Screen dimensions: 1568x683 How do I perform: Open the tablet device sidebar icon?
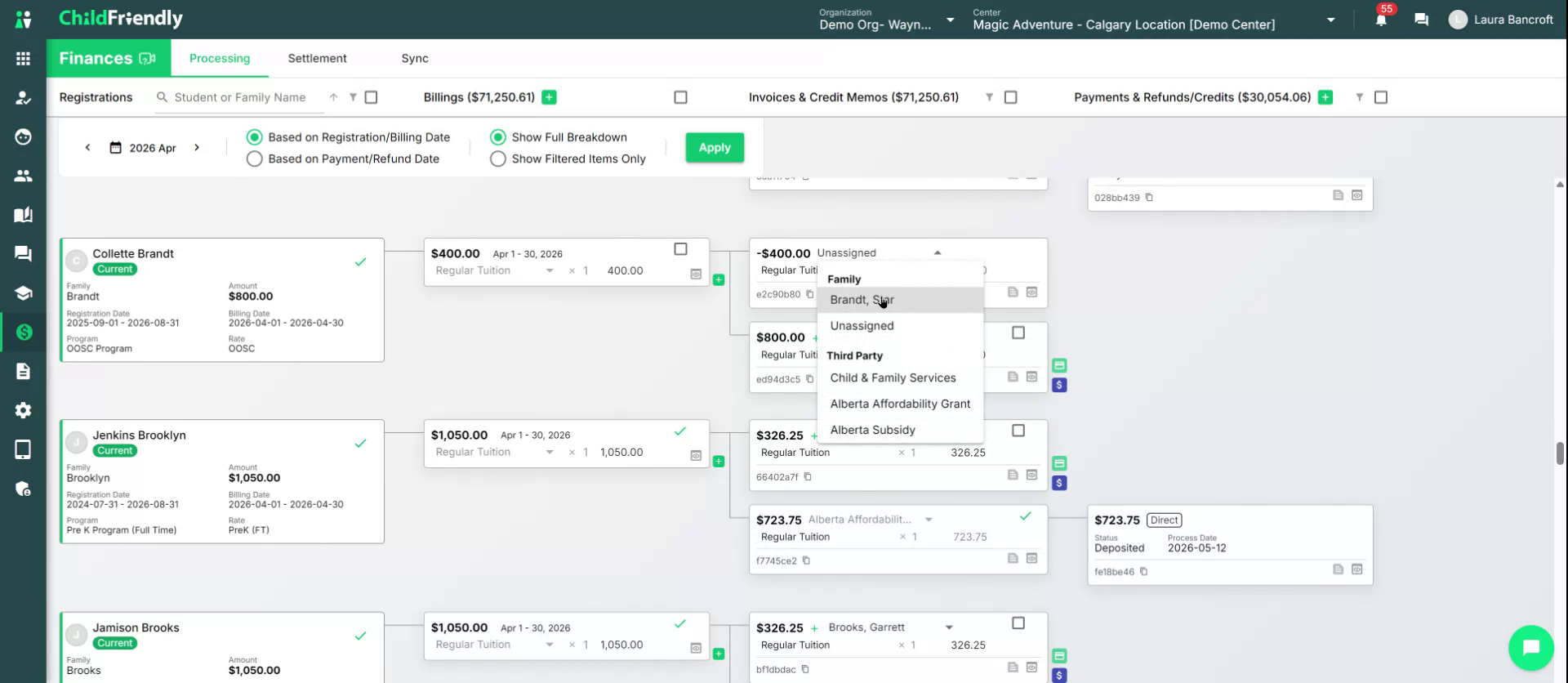pos(23,449)
